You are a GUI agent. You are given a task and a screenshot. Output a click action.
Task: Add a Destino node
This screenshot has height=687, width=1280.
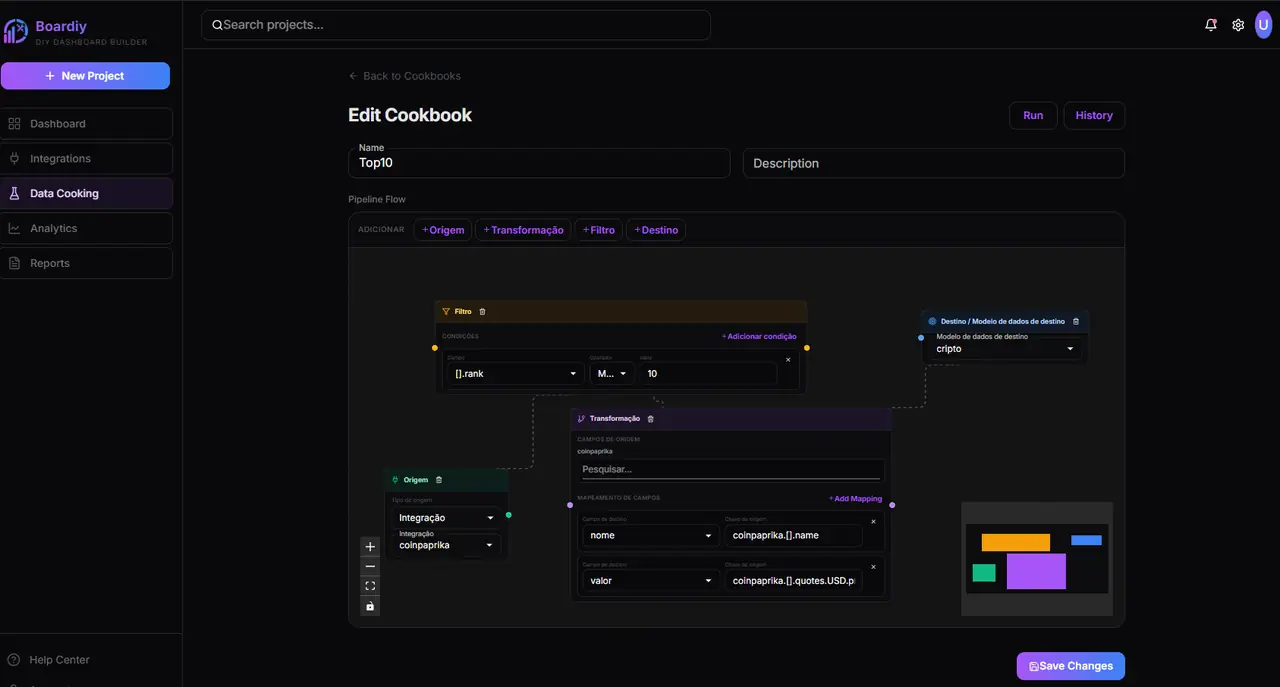(656, 230)
